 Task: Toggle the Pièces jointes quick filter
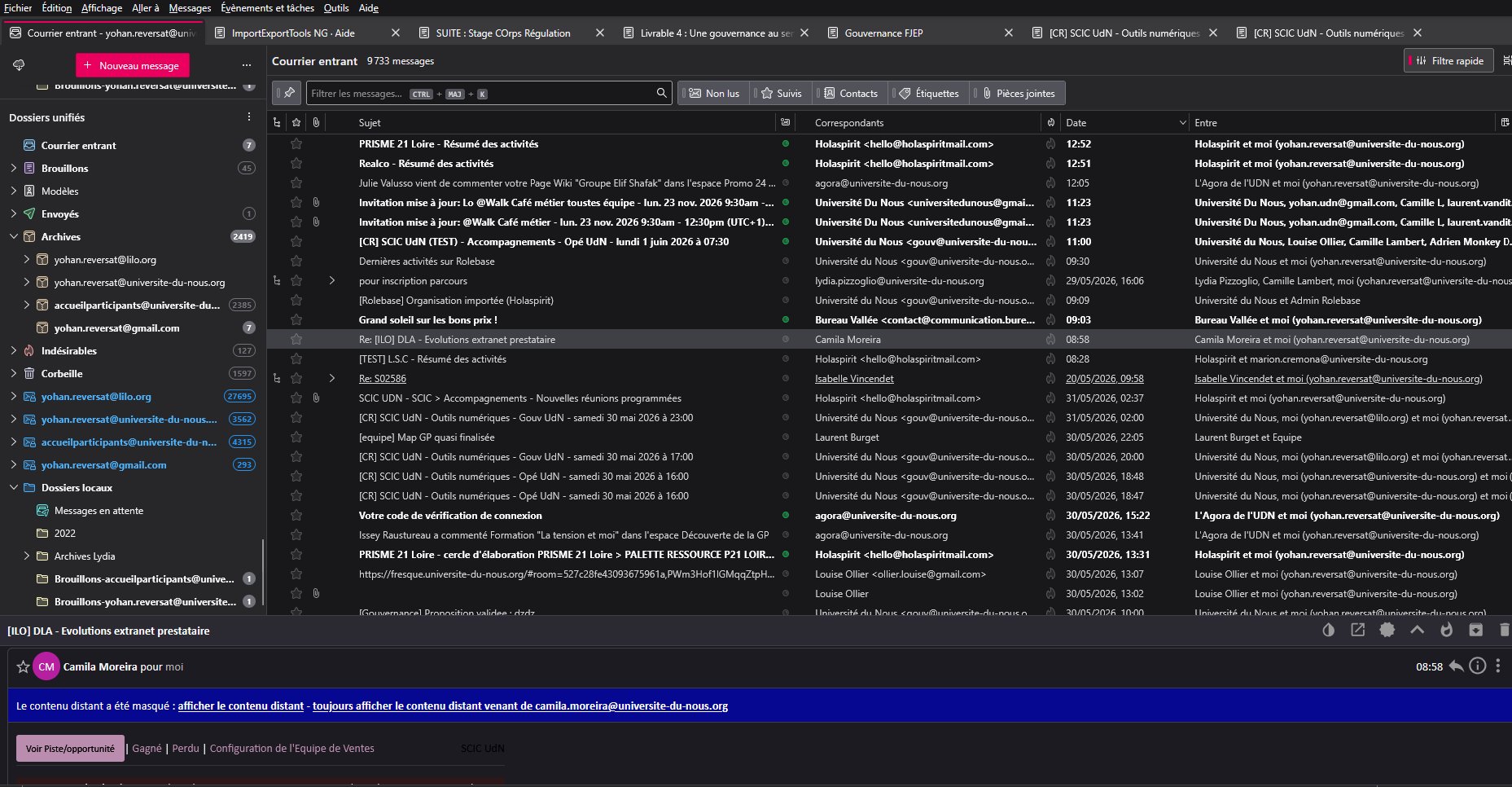tap(1018, 93)
